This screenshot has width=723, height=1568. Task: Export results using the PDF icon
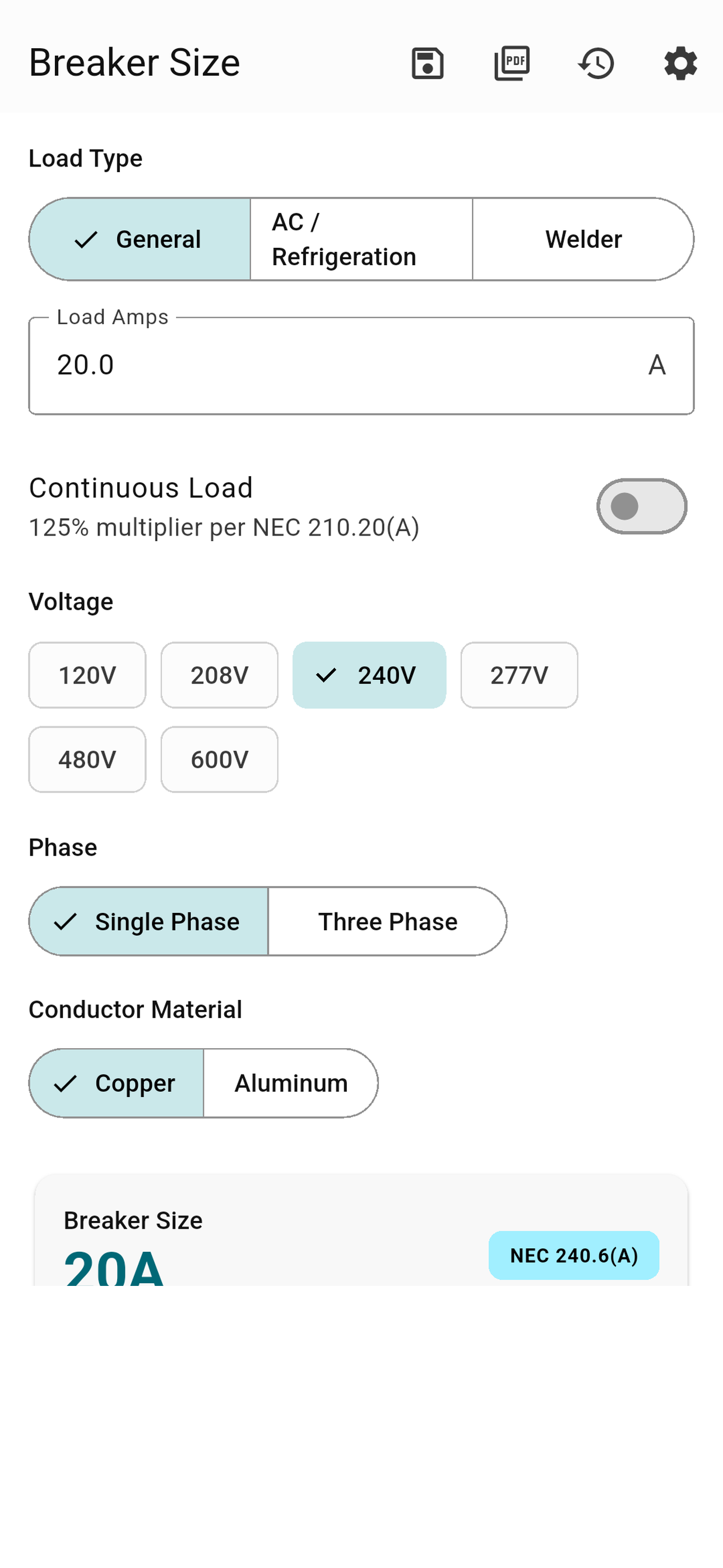(512, 63)
